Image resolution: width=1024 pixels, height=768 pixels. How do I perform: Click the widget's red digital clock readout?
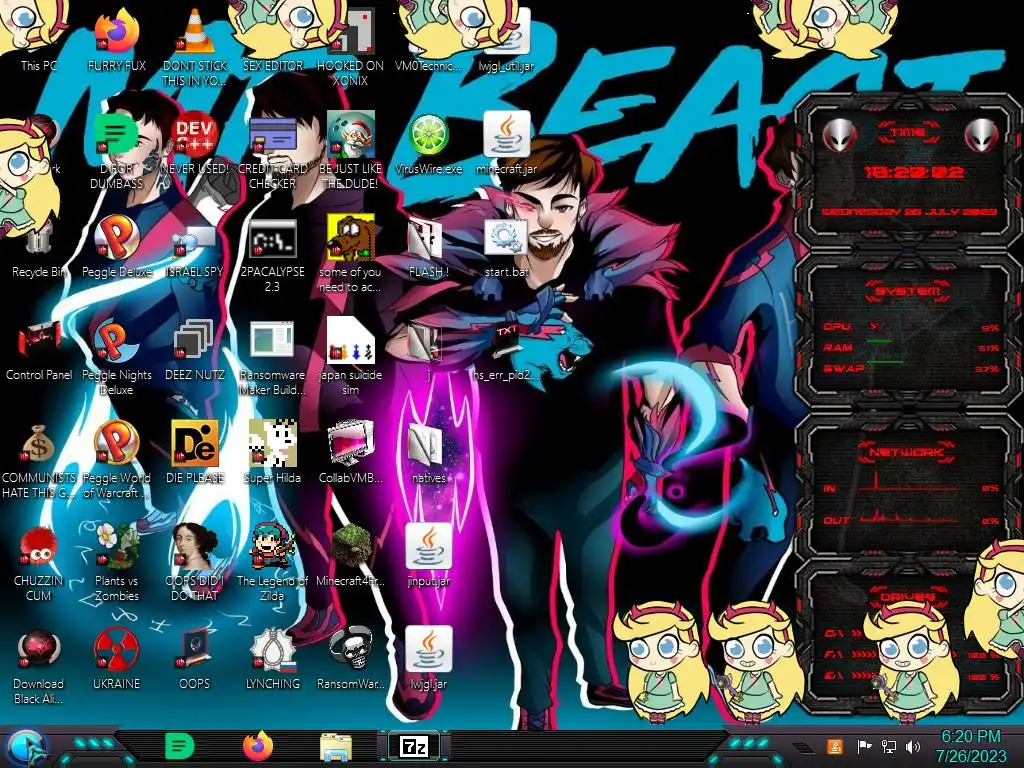(x=913, y=172)
